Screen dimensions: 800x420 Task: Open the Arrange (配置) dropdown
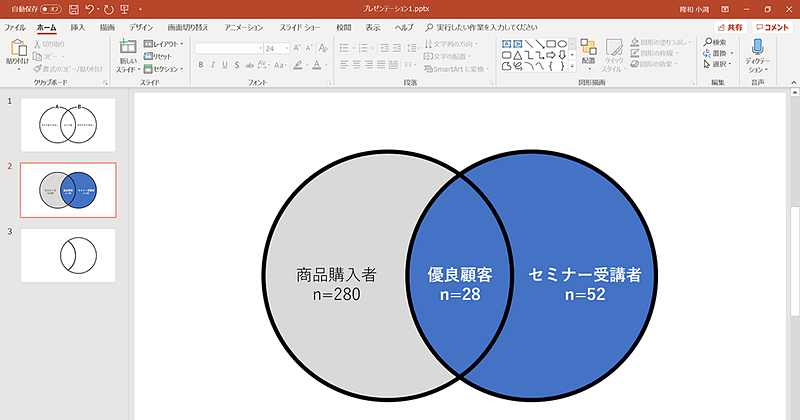[x=588, y=55]
